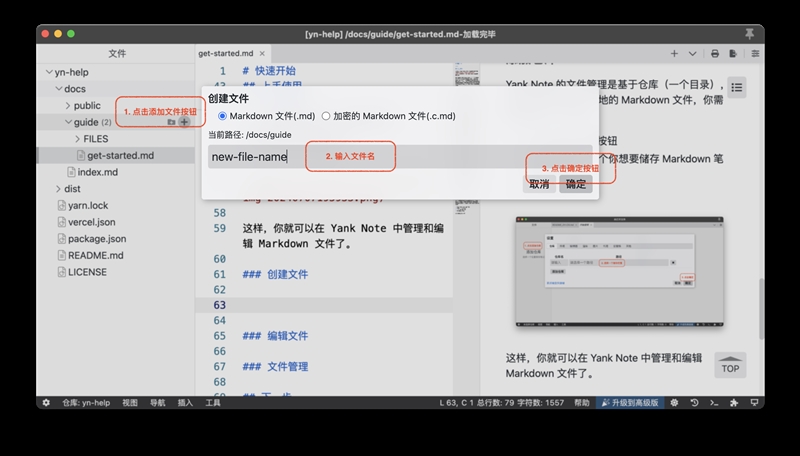Click the gear icon beside 仓库: yn-help

[46, 402]
